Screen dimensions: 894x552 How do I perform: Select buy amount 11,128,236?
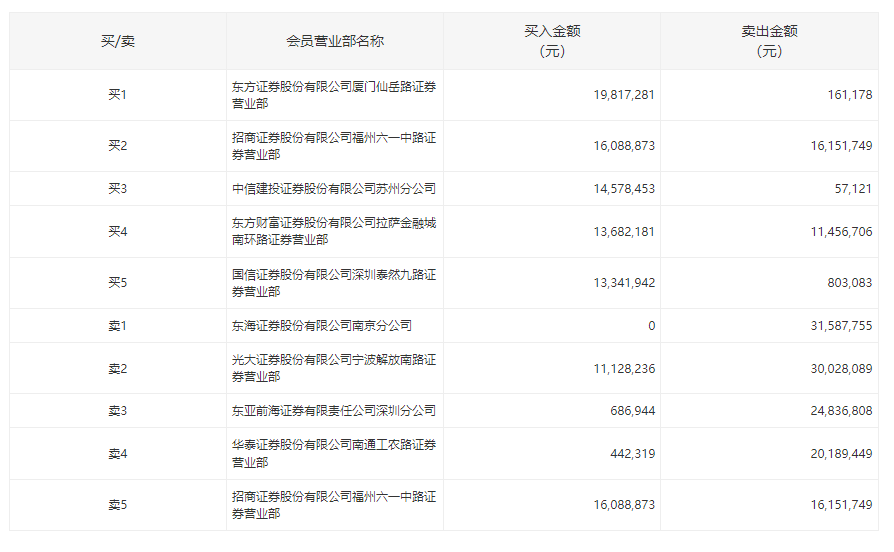624,369
